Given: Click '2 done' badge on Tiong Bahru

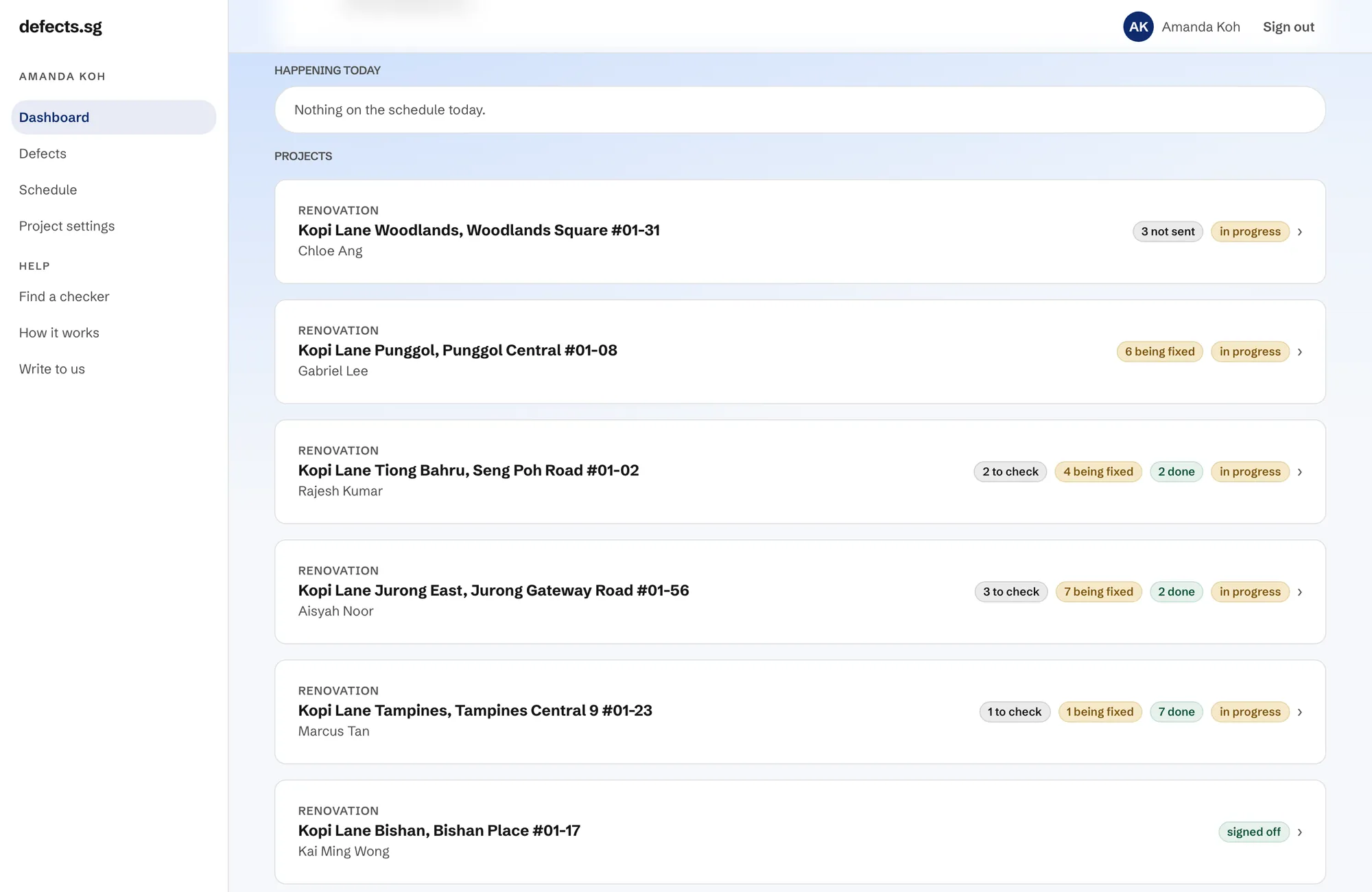Looking at the screenshot, I should (1176, 472).
